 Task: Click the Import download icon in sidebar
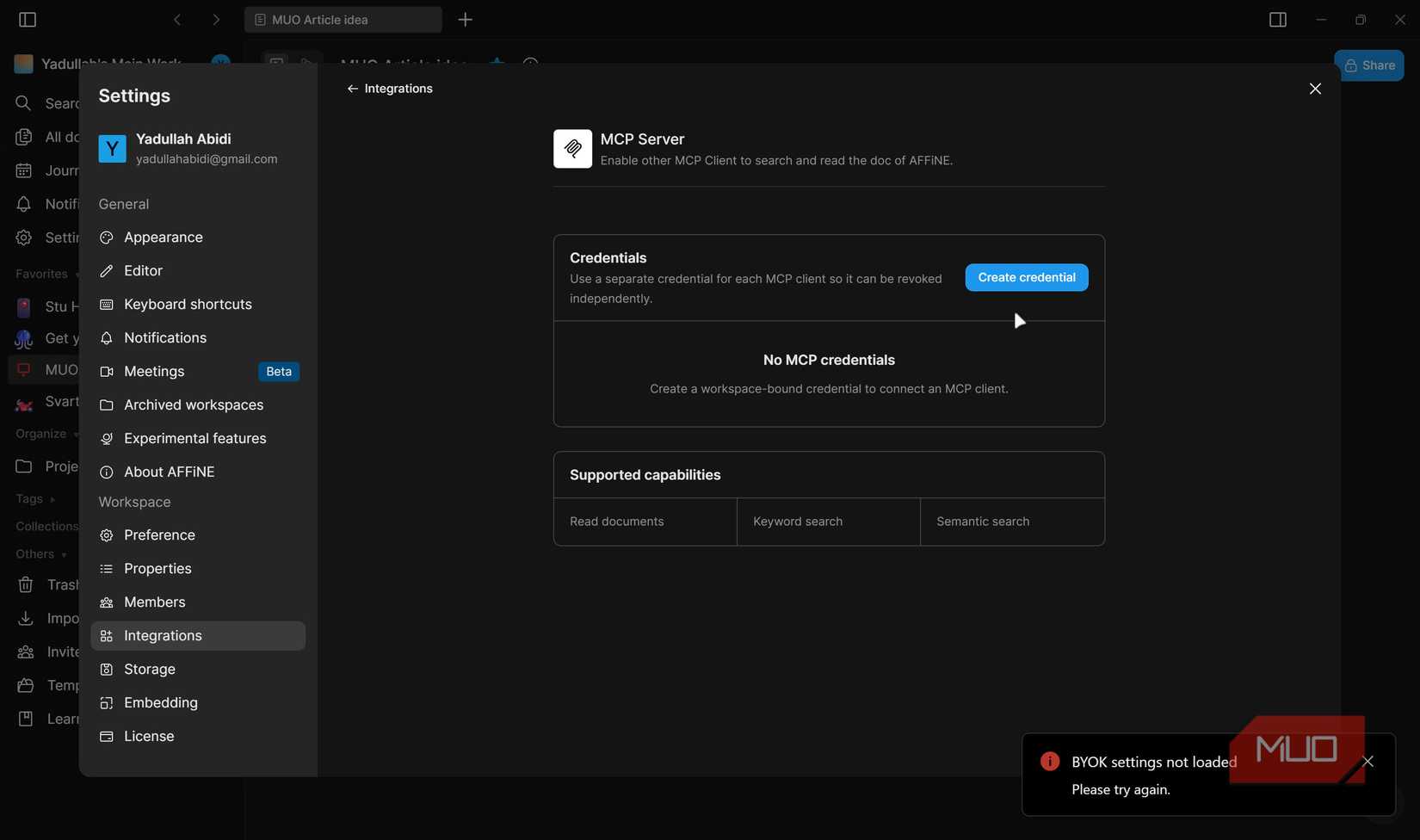coord(26,619)
